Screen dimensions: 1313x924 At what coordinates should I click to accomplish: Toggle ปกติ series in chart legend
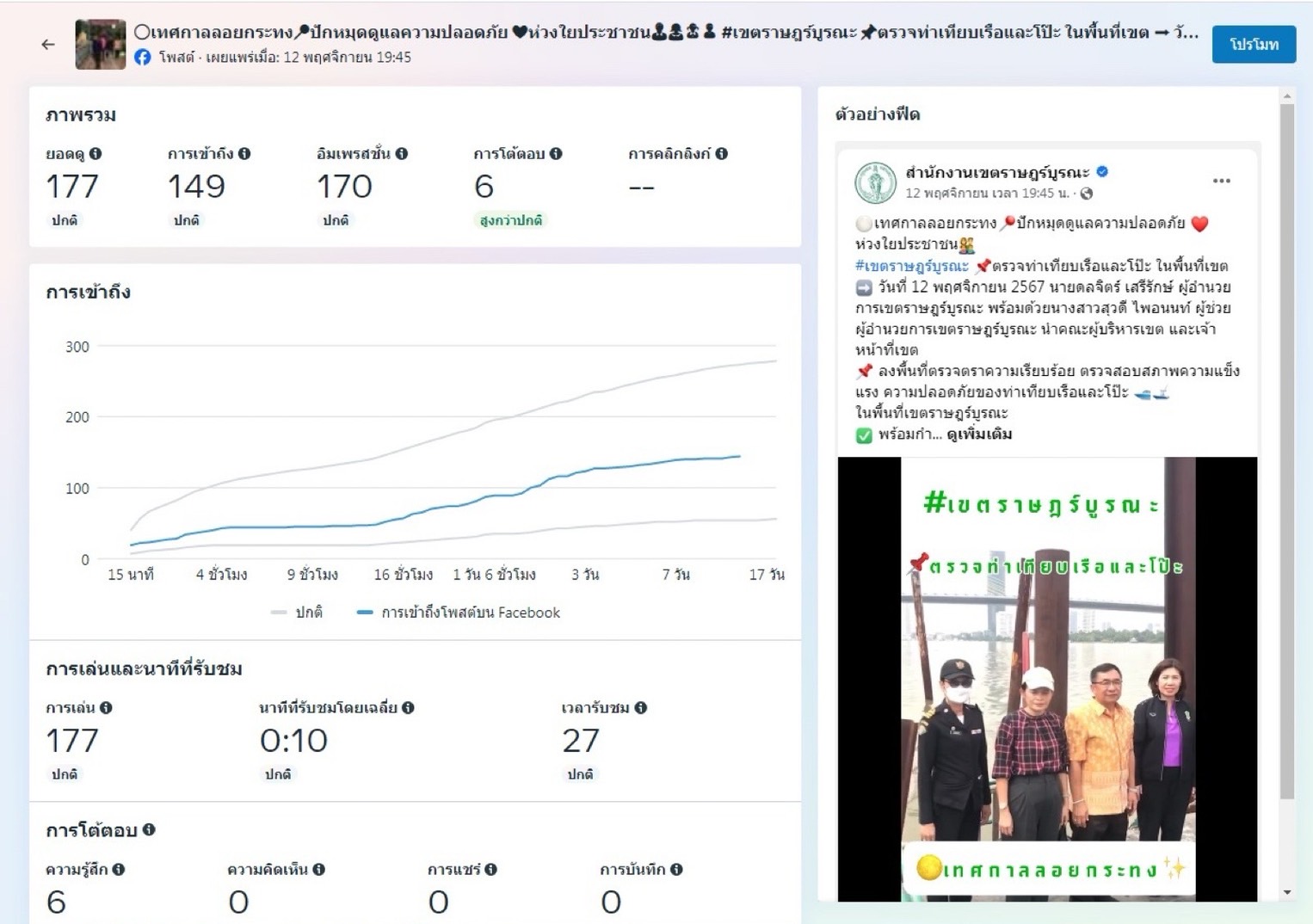pyautogui.click(x=298, y=613)
